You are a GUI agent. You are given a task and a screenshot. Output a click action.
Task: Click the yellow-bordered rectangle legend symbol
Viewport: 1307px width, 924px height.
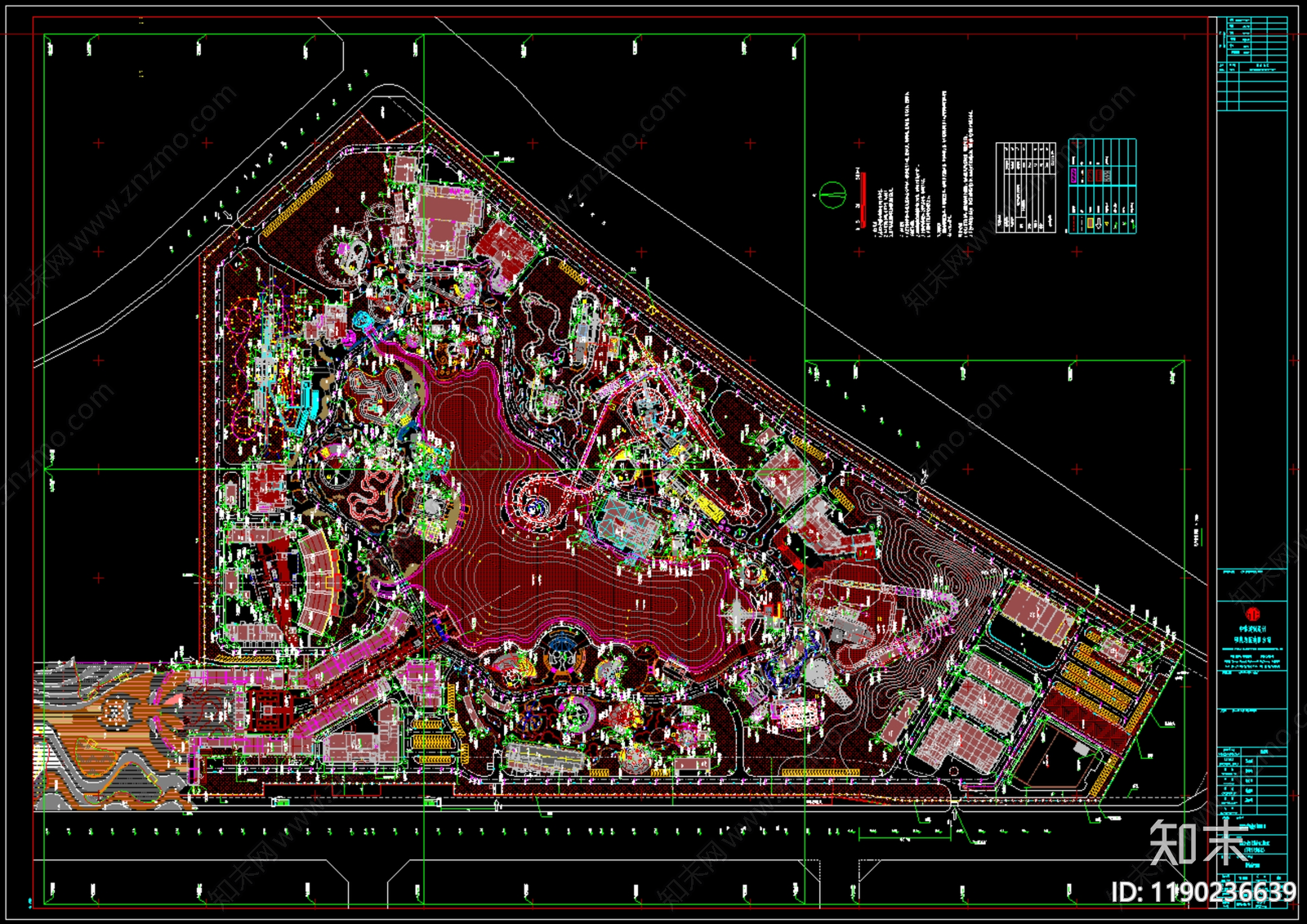[1091, 223]
